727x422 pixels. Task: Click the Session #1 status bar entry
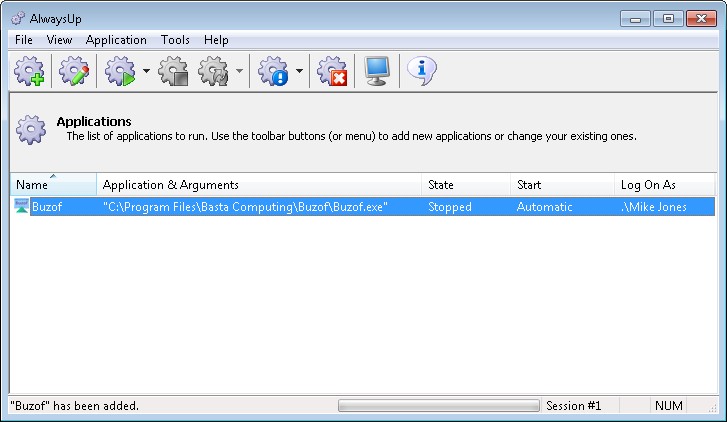tap(574, 406)
